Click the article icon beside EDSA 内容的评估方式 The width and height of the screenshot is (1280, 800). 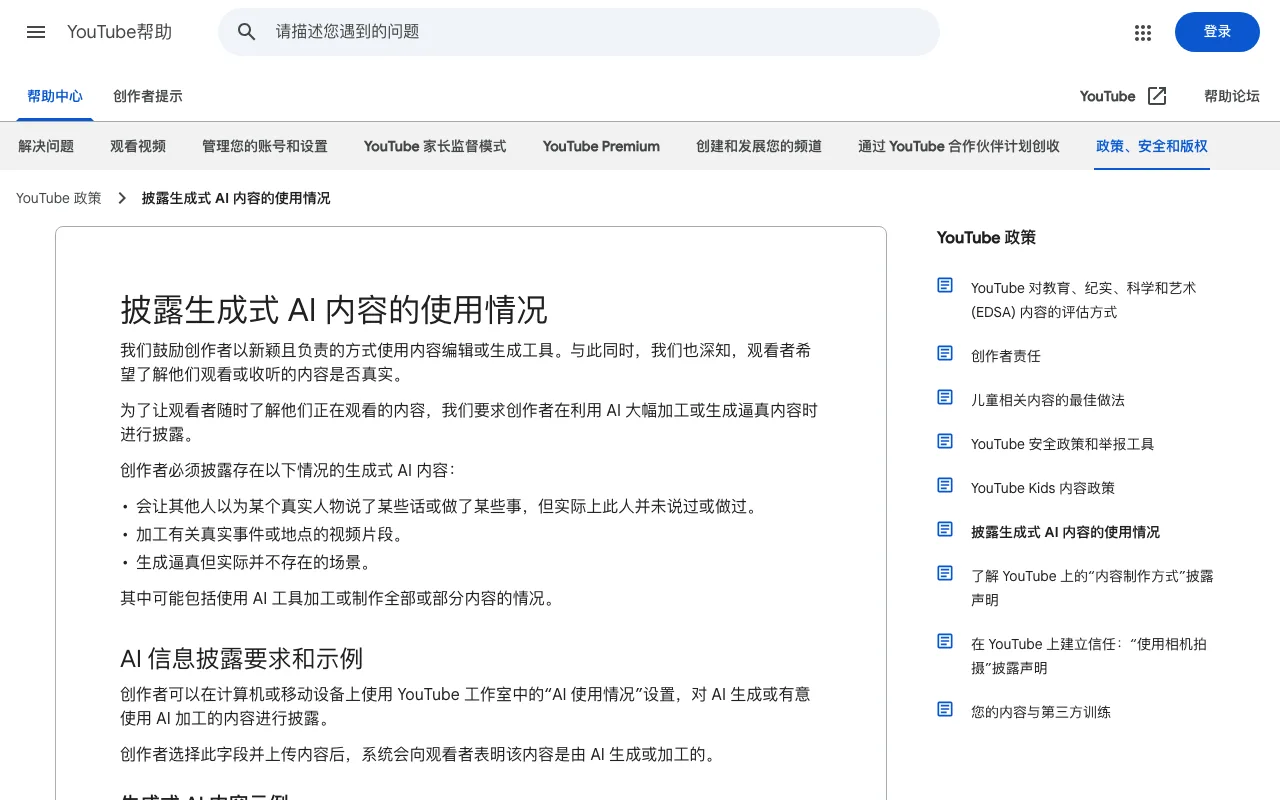tap(945, 286)
